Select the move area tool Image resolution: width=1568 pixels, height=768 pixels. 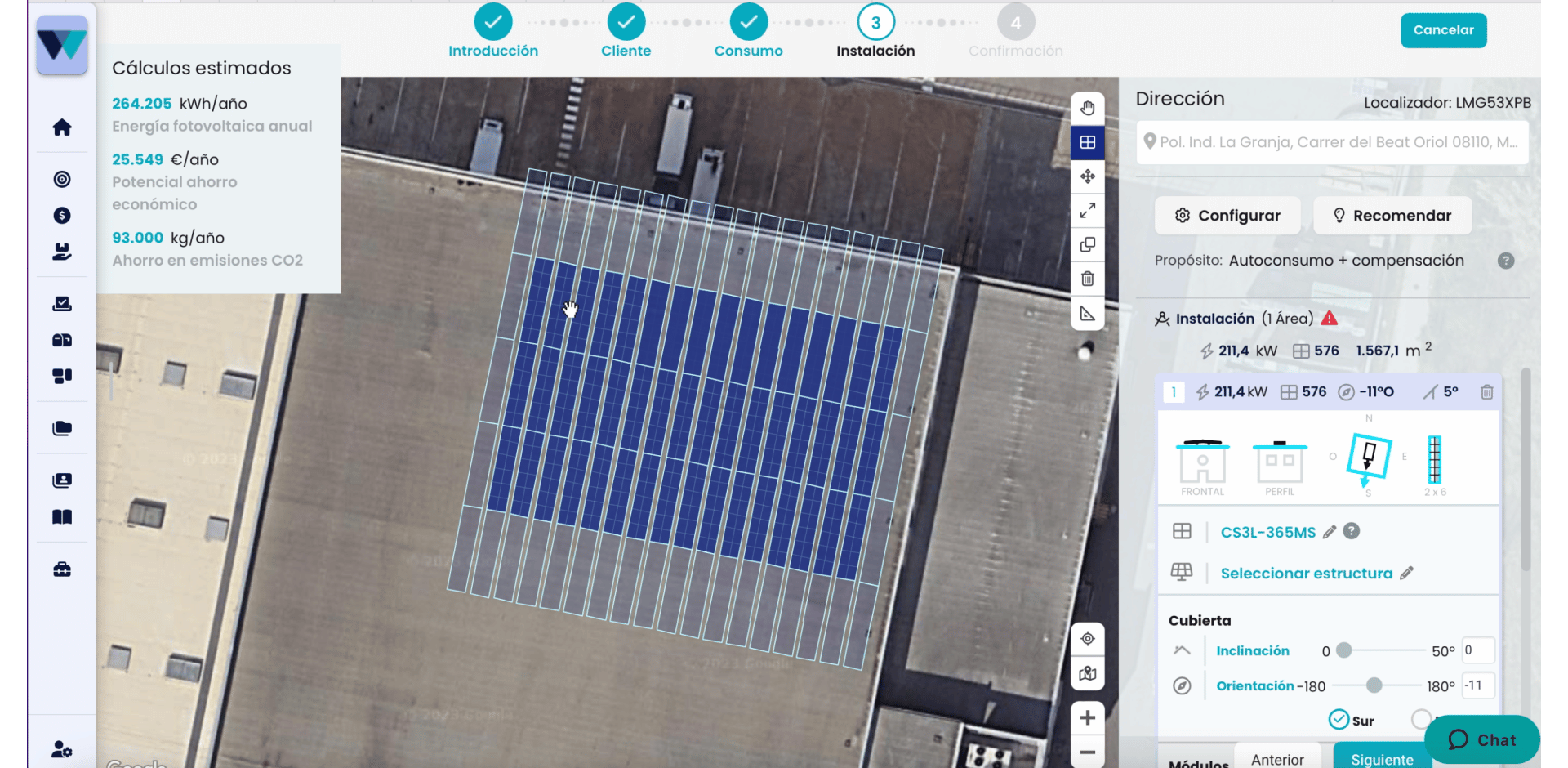coord(1087,176)
